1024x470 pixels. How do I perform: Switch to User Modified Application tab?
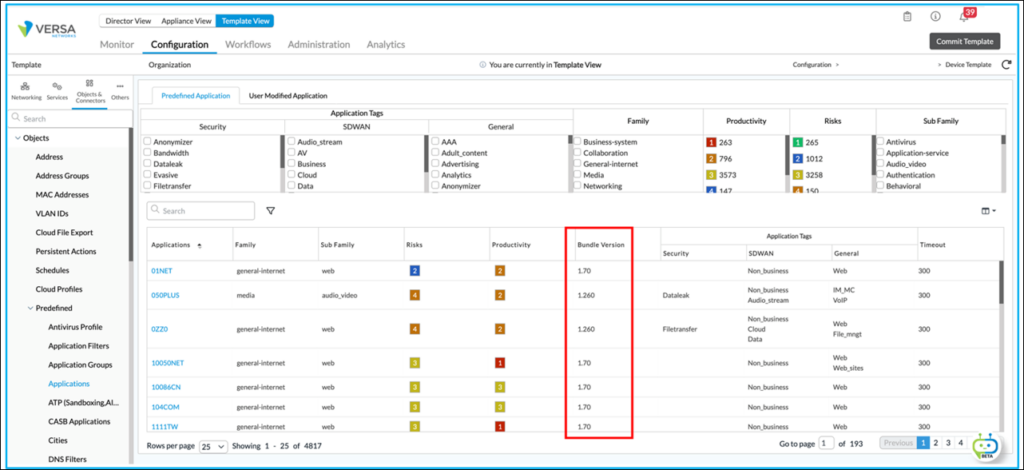(x=288, y=95)
